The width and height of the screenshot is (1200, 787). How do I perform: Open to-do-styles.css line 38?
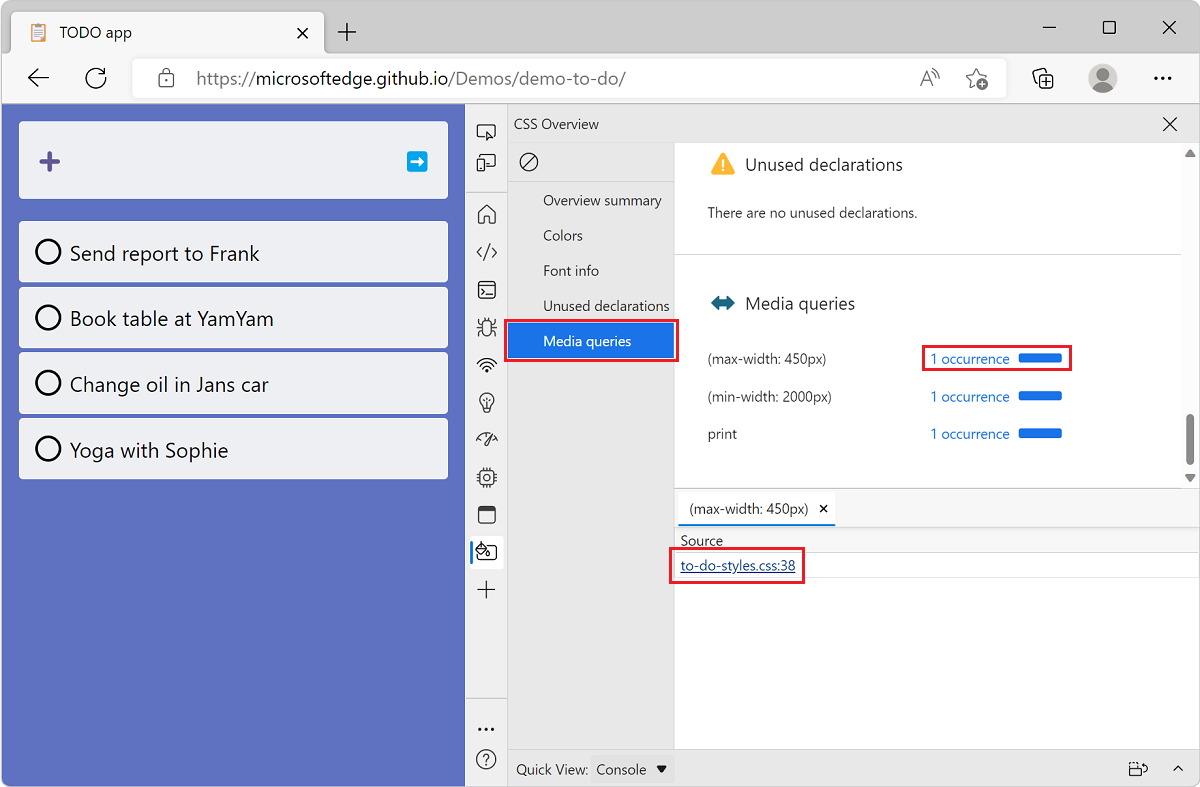pyautogui.click(x=736, y=565)
